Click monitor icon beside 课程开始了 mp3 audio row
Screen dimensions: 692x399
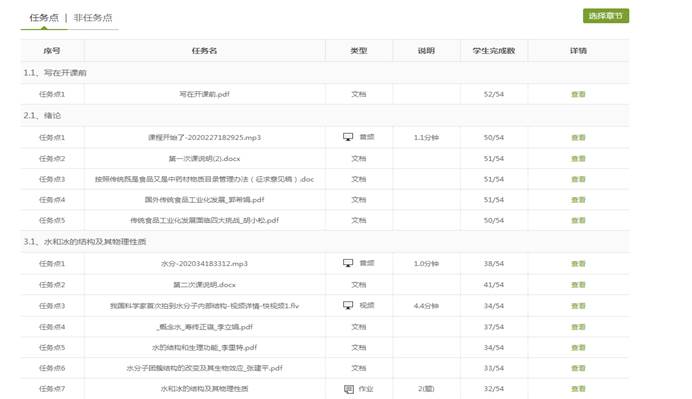tap(348, 137)
